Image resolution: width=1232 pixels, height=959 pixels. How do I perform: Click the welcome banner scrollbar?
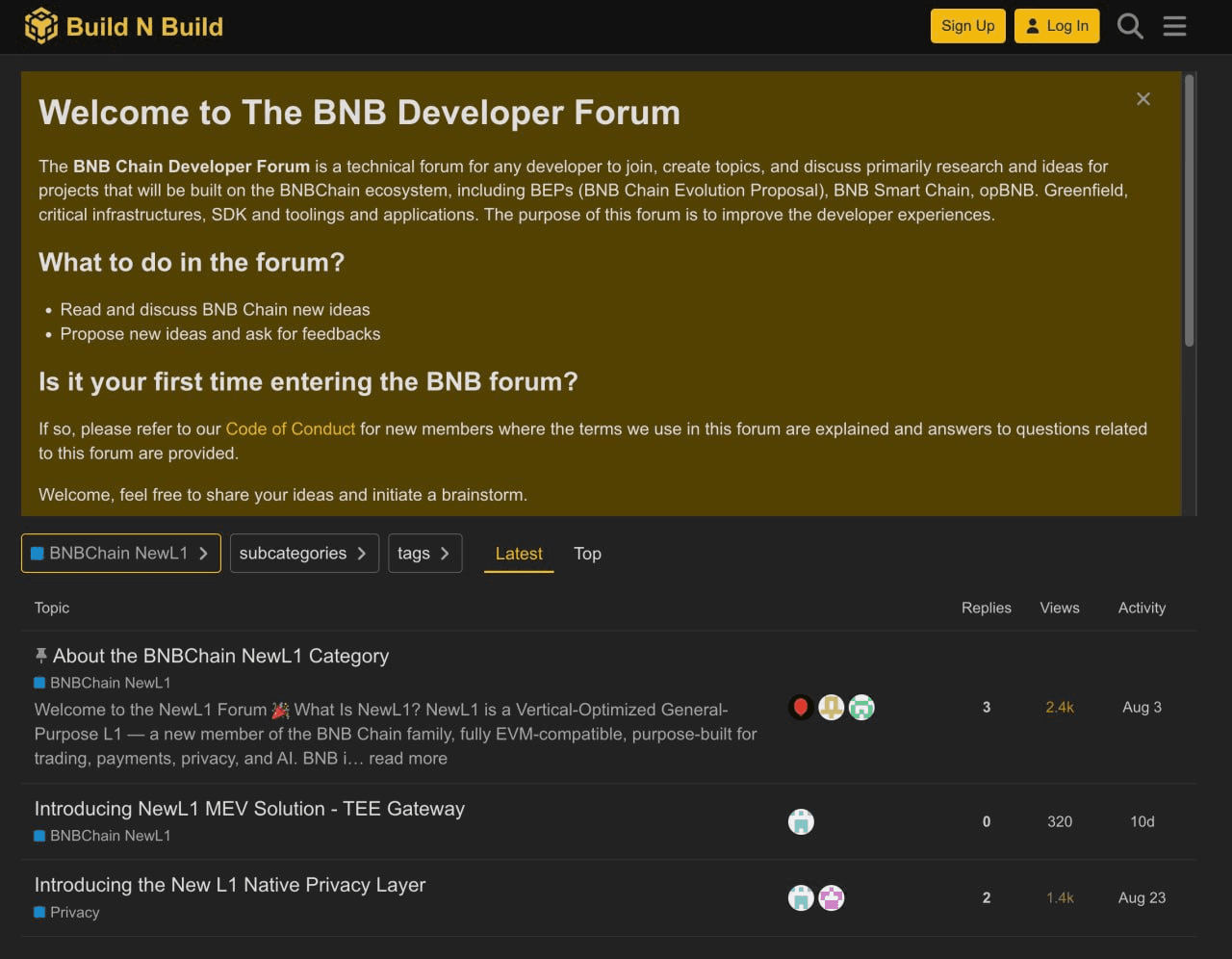[1190, 210]
